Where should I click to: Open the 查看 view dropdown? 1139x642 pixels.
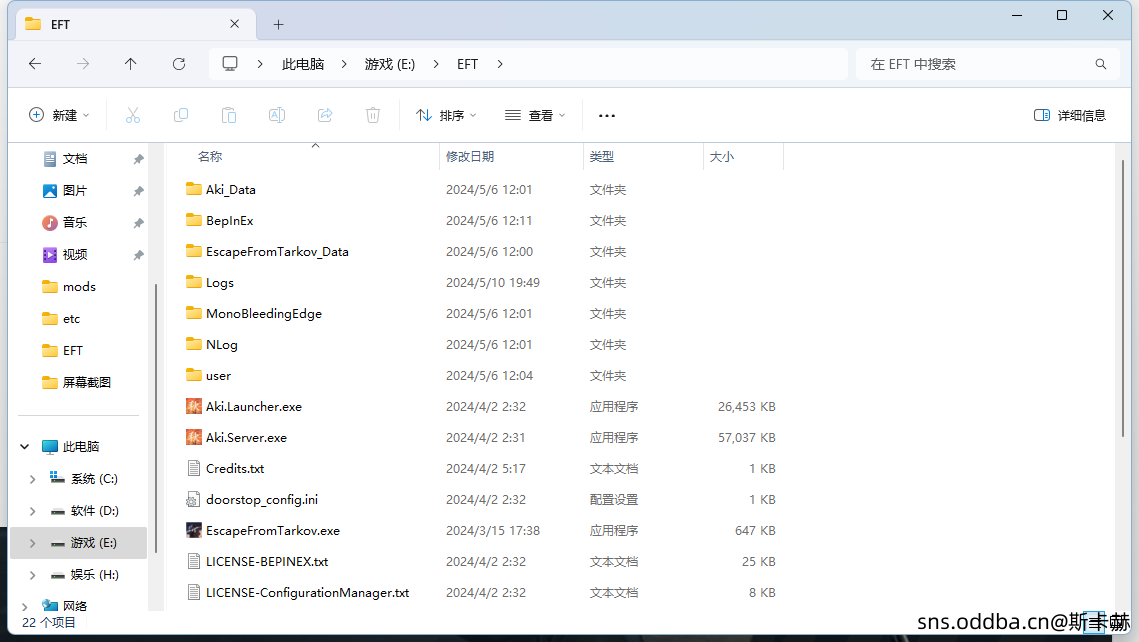pyautogui.click(x=535, y=115)
